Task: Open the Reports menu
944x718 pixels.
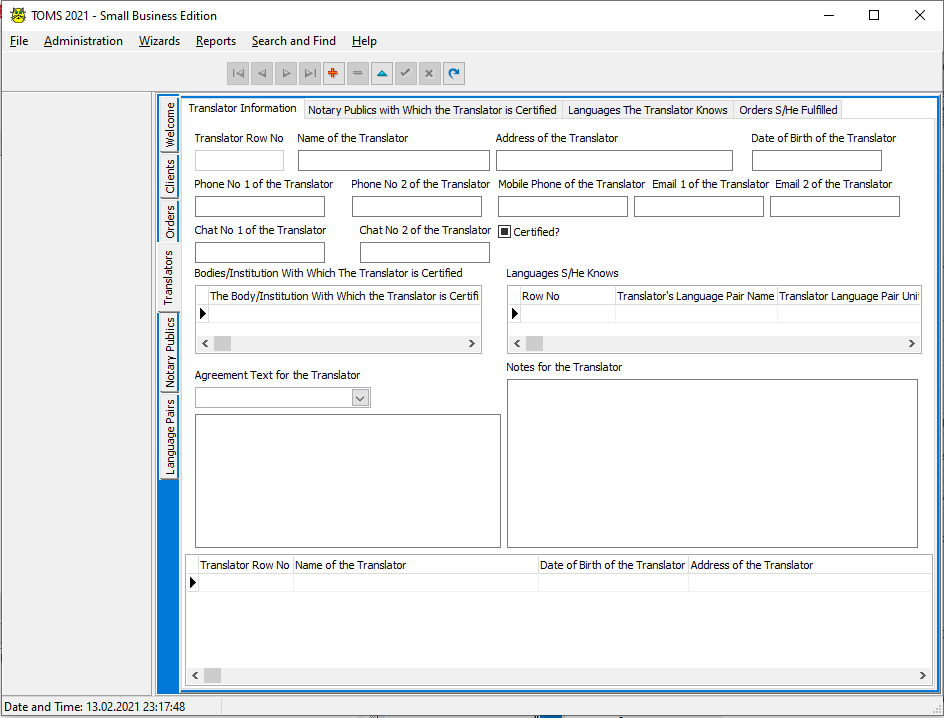Action: coord(216,41)
